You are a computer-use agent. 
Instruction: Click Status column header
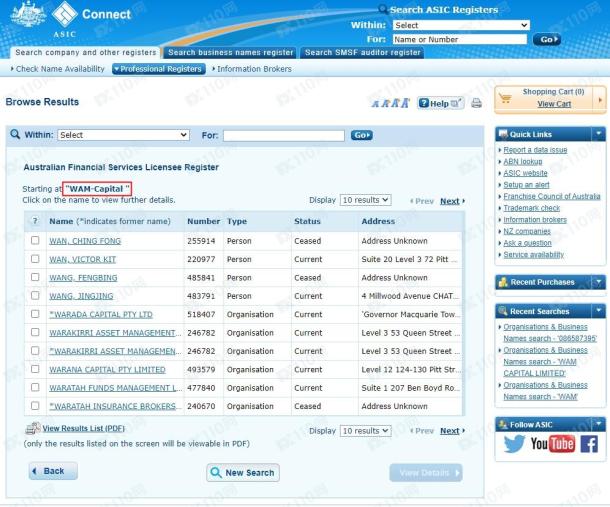point(307,221)
